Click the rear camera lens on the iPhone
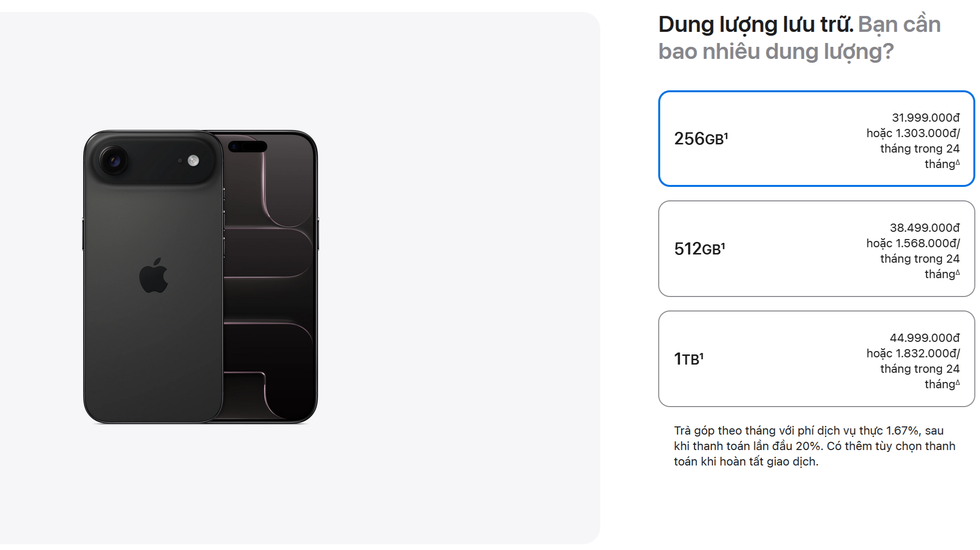 coord(112,159)
